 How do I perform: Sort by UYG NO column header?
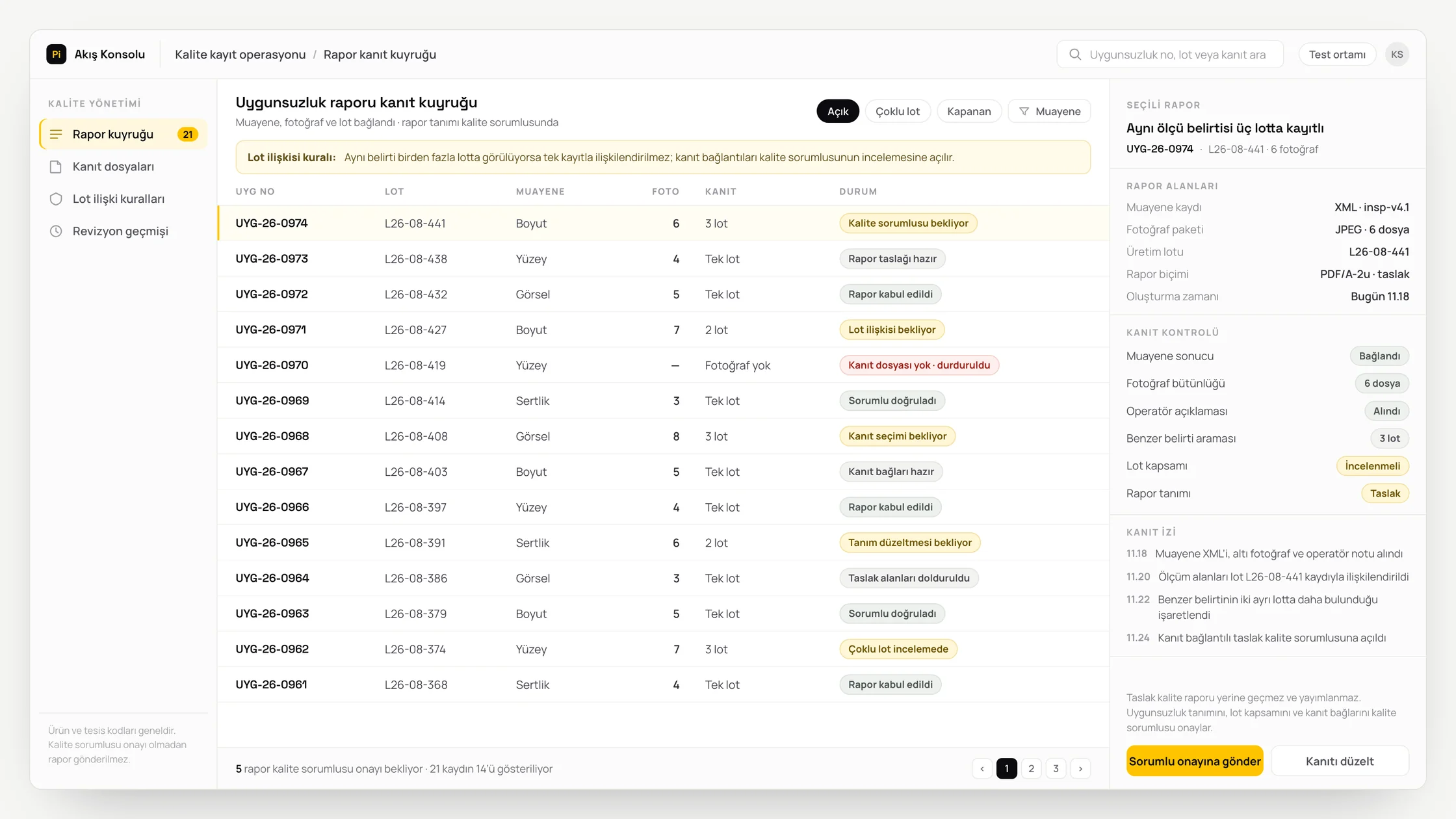pyautogui.click(x=255, y=192)
